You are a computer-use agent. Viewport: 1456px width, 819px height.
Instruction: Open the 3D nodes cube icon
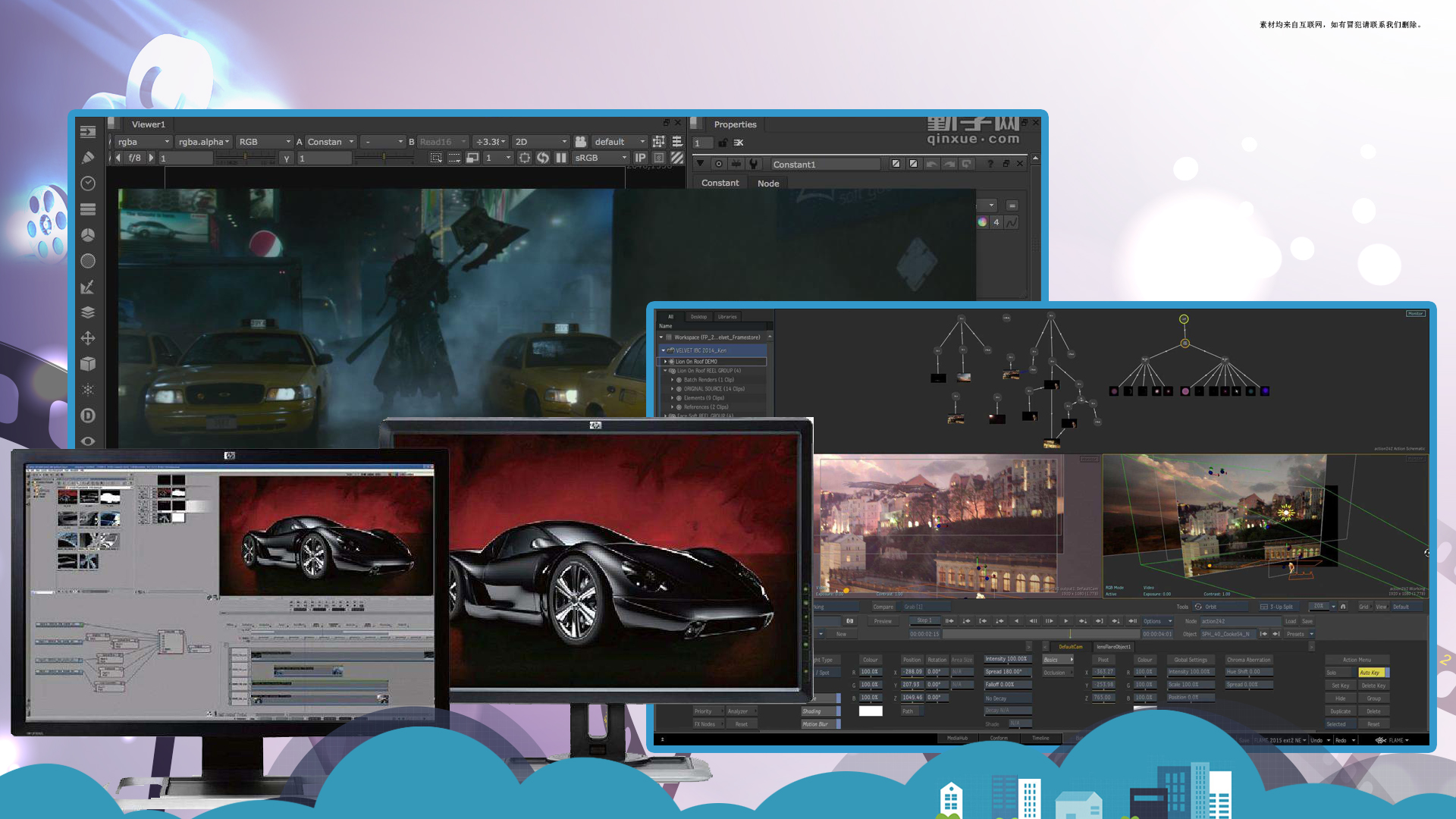click(x=88, y=364)
